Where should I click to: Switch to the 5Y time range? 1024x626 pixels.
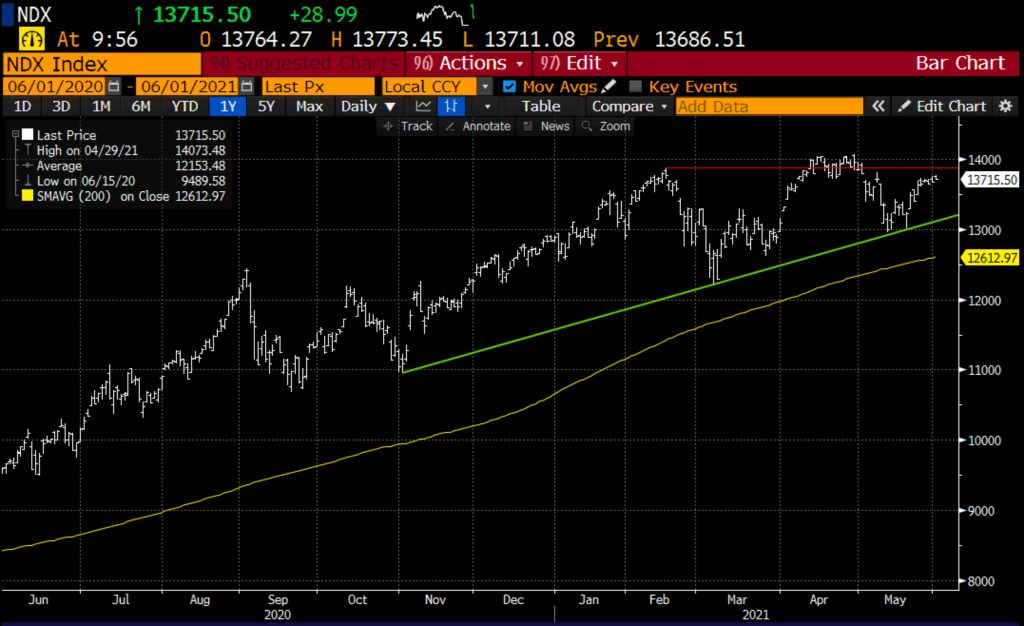(265, 106)
